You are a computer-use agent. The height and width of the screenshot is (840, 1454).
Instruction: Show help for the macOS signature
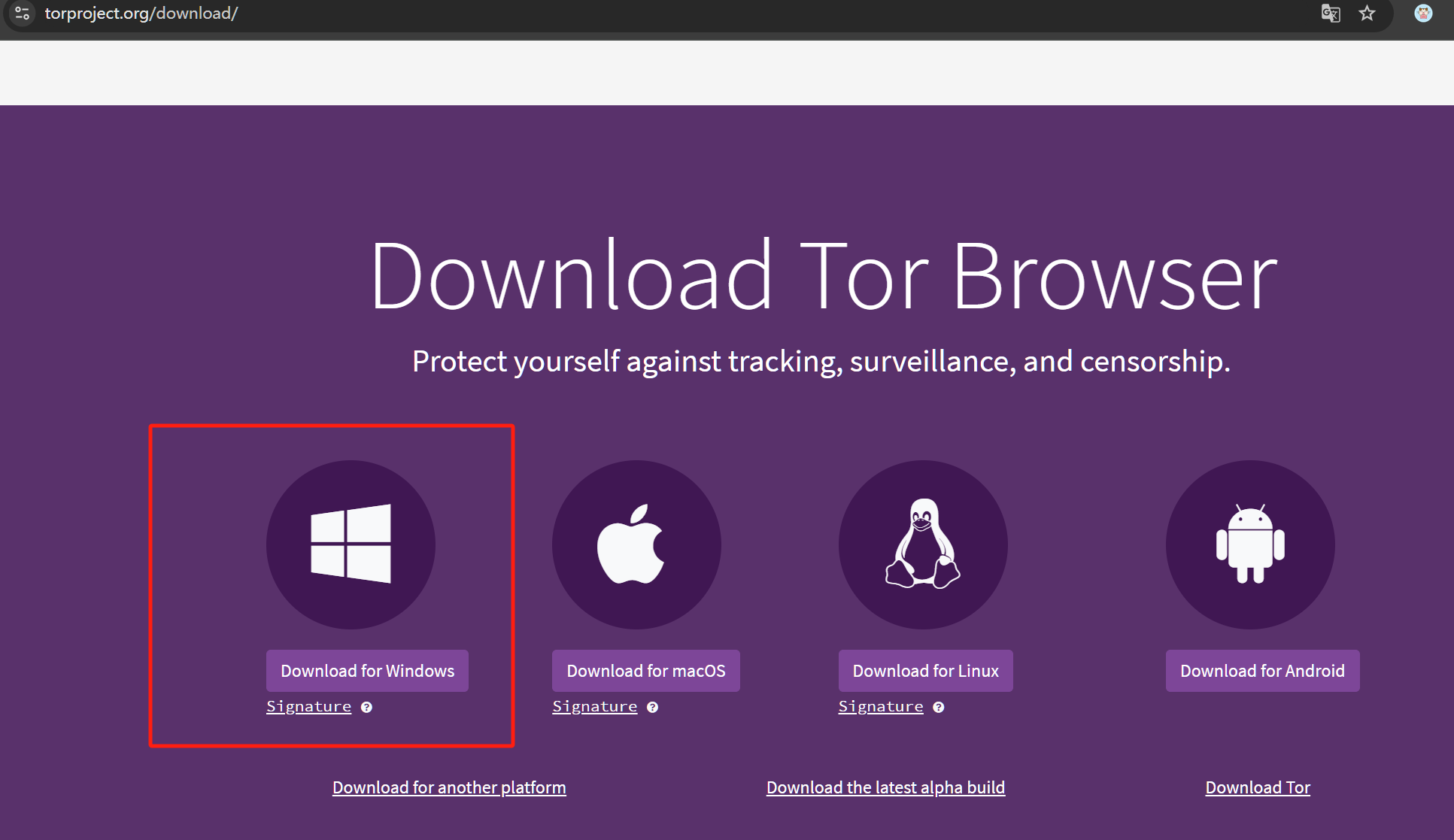652,707
